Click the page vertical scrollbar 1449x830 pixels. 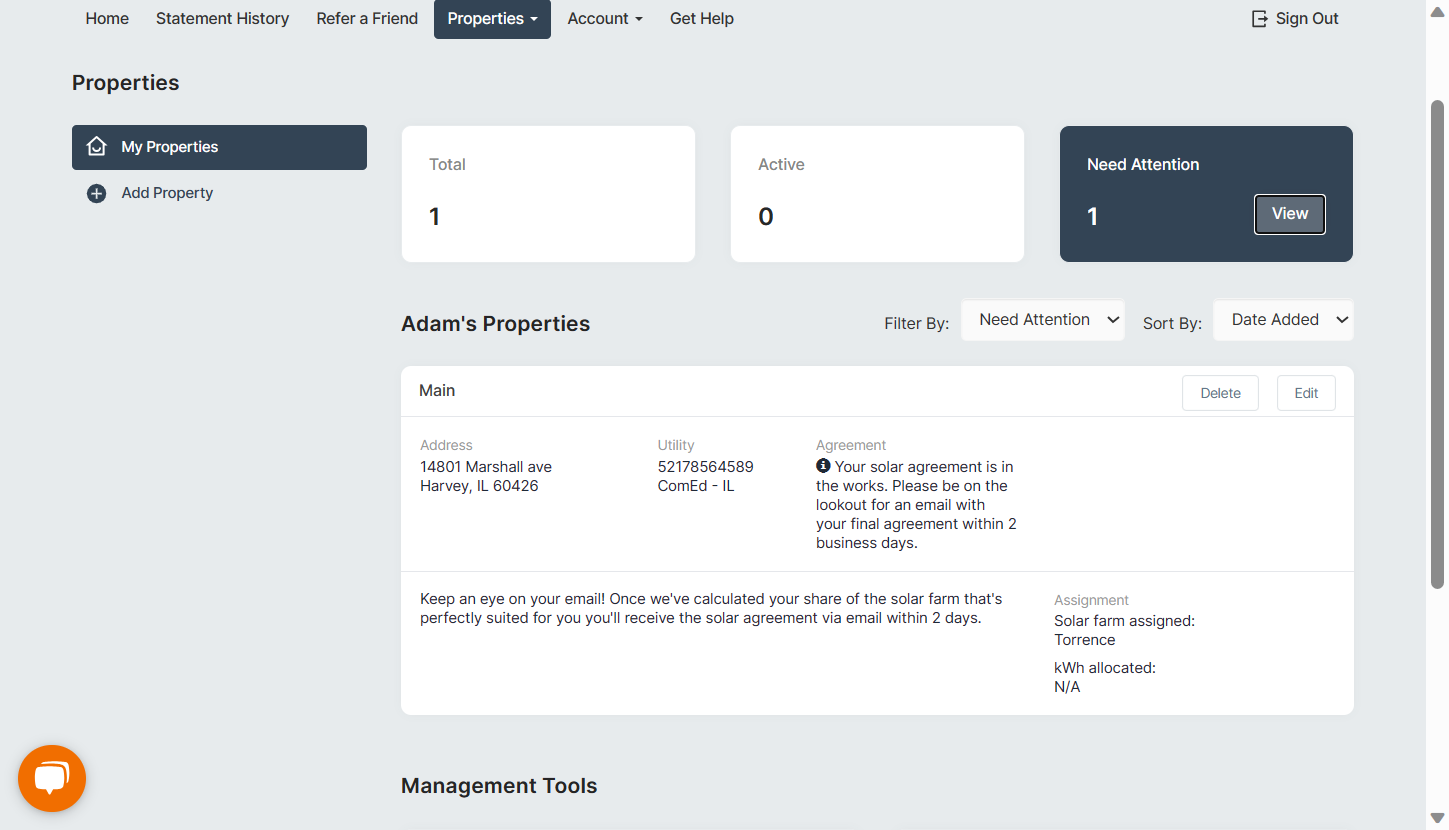click(x=1438, y=343)
